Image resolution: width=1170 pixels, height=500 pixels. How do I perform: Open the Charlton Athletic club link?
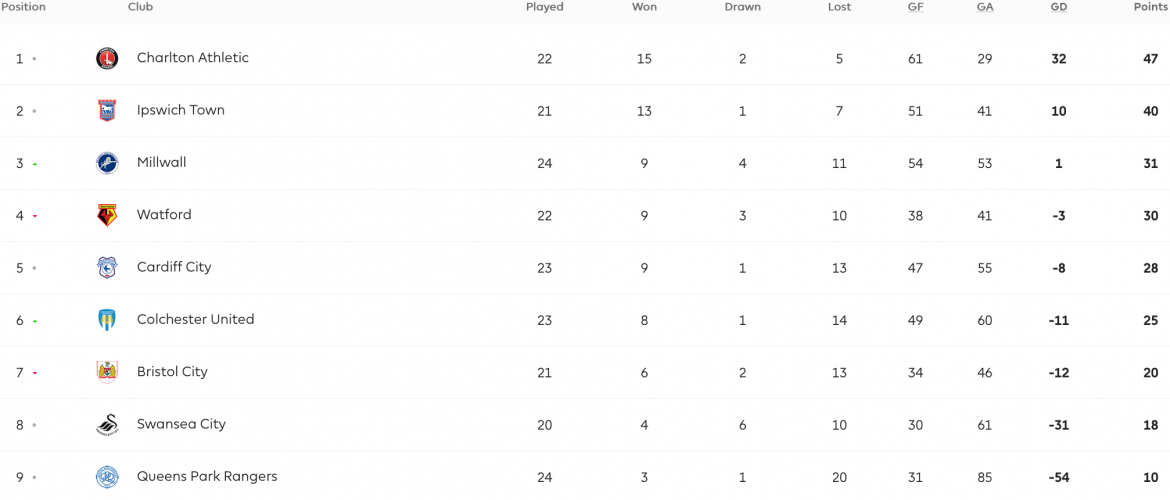tap(193, 57)
